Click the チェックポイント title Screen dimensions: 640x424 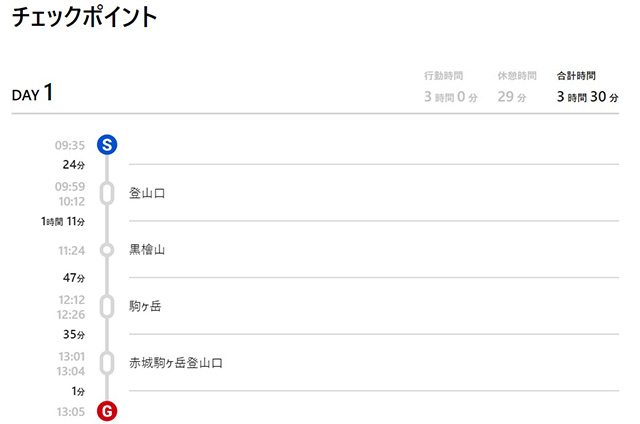(x=84, y=18)
